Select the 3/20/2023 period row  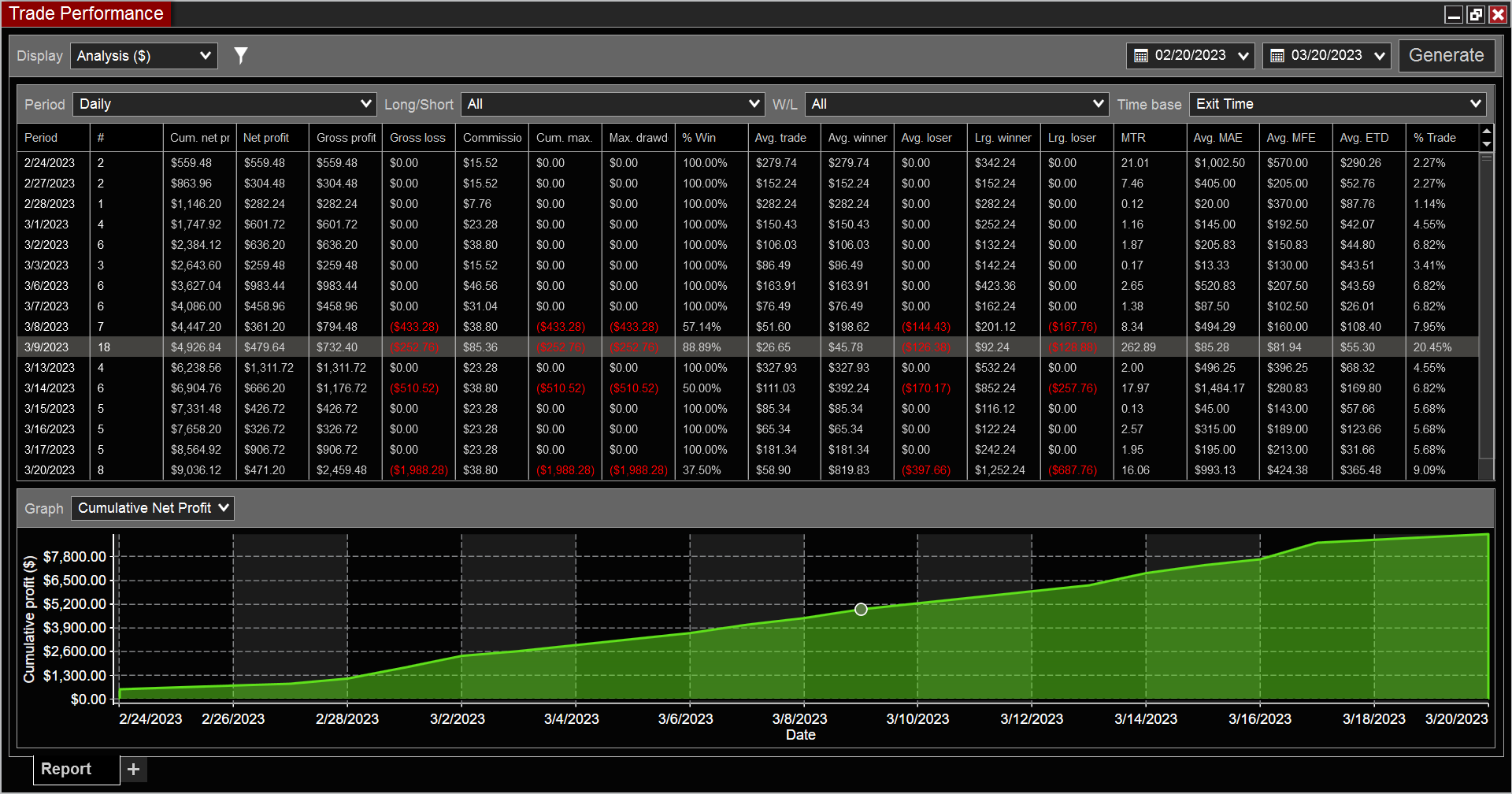pos(748,470)
